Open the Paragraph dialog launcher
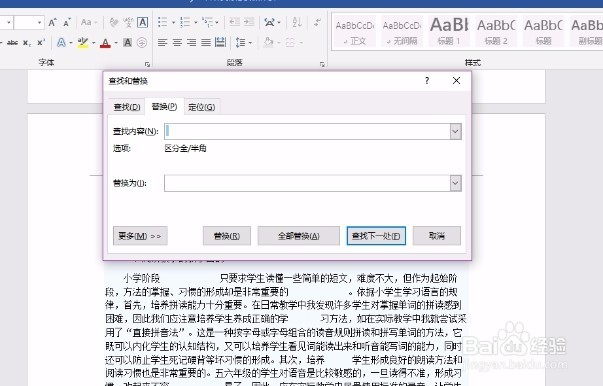This screenshot has width=603, height=386. [x=322, y=64]
